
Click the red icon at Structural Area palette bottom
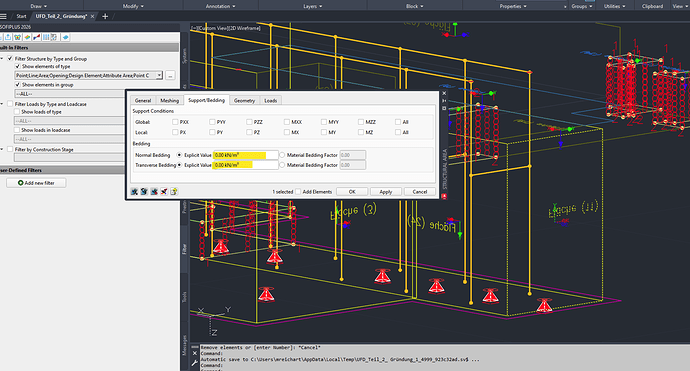tap(444, 196)
